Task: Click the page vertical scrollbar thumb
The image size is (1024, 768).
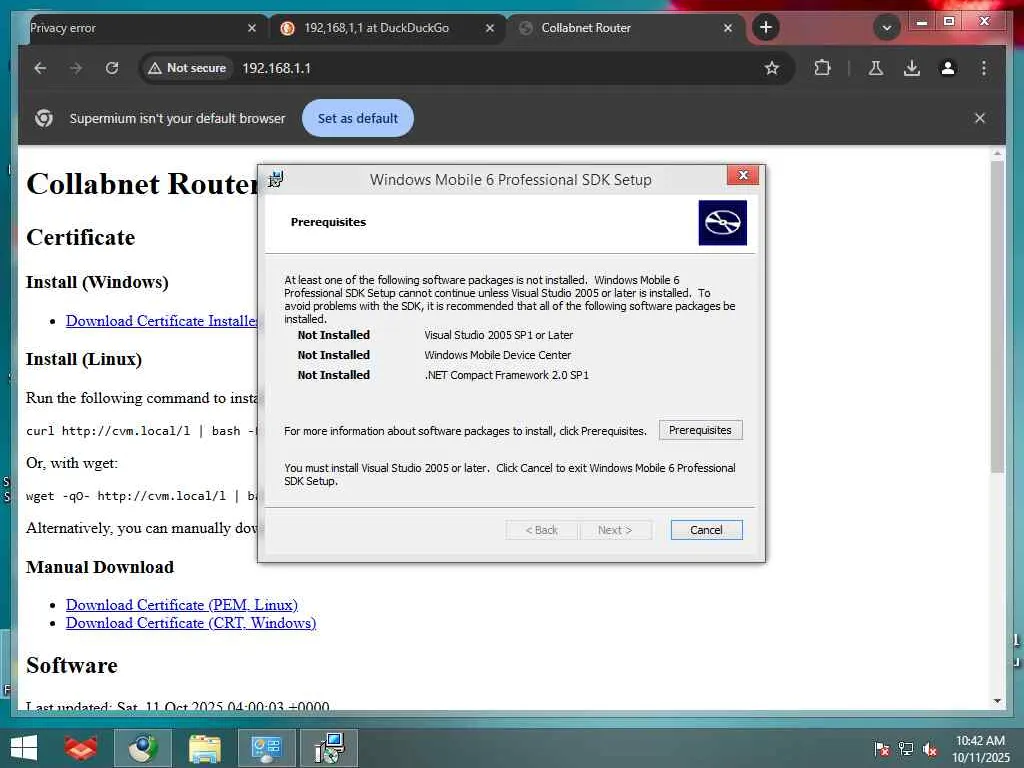Action: click(x=997, y=317)
